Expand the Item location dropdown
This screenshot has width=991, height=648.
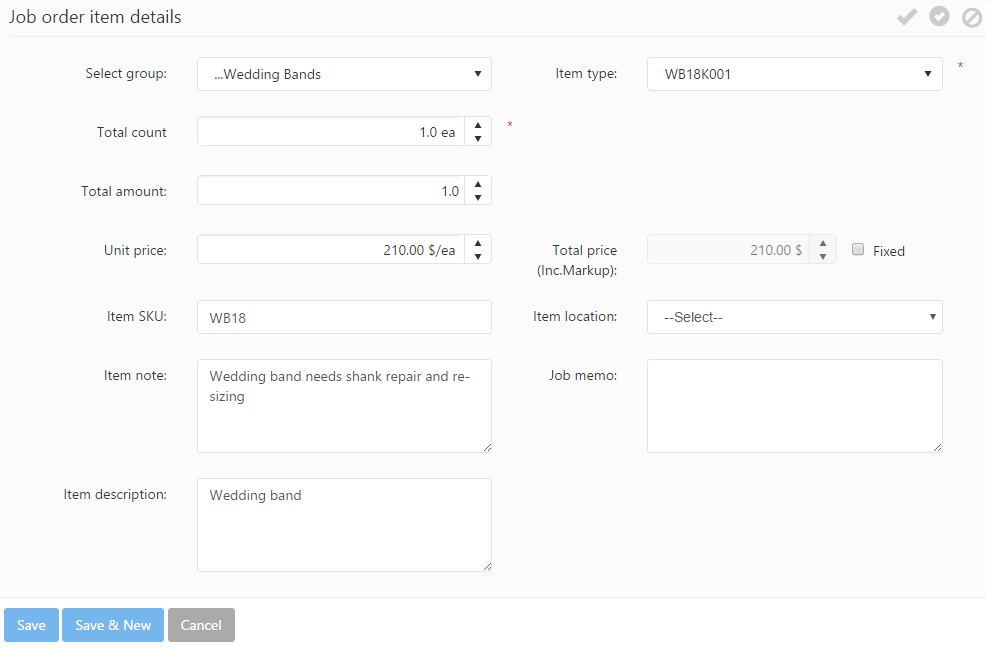tap(794, 317)
